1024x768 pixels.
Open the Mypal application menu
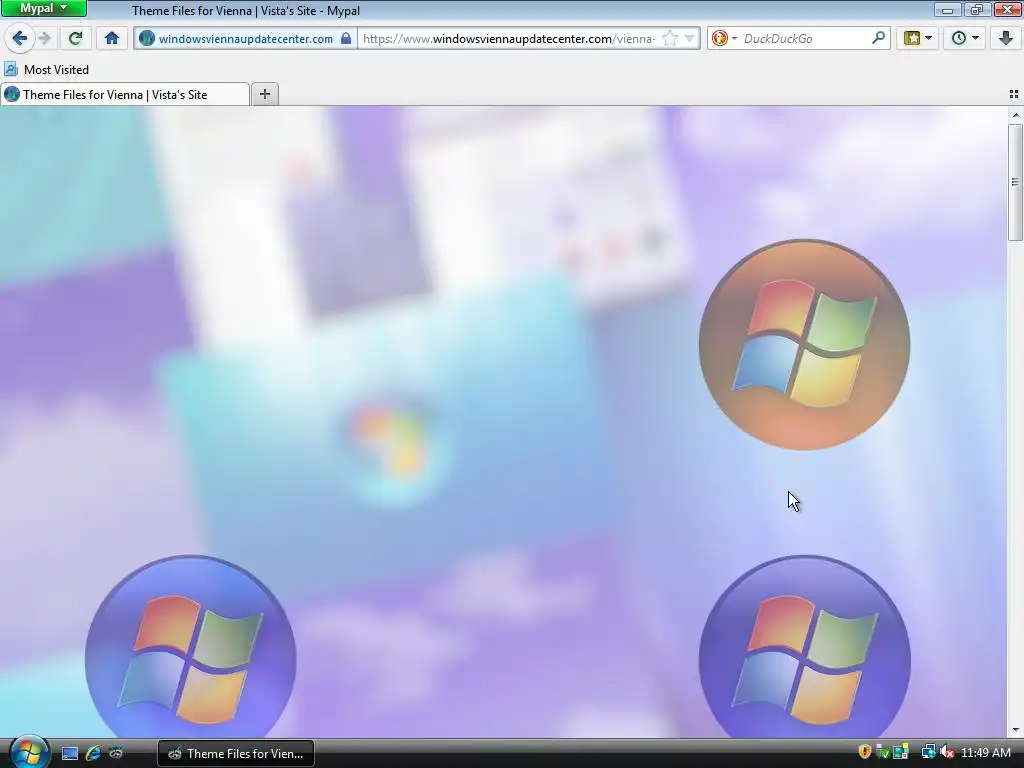pos(44,8)
